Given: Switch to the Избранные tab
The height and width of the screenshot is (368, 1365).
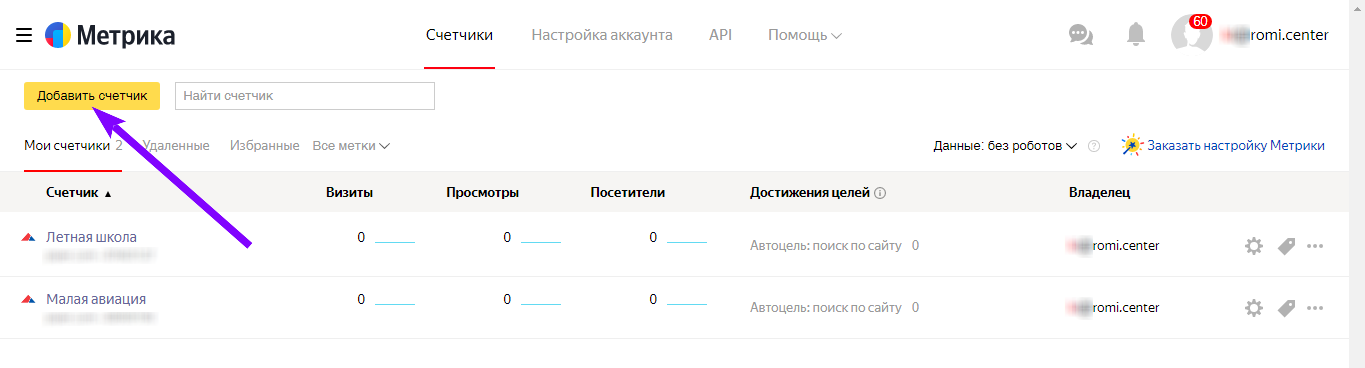Looking at the screenshot, I should pyautogui.click(x=264, y=146).
